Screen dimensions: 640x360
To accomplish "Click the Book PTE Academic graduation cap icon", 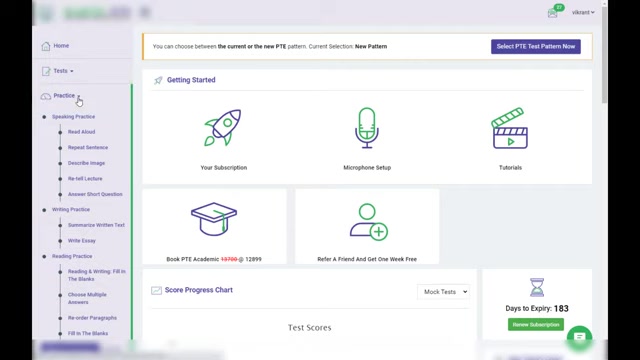I will tap(214, 219).
